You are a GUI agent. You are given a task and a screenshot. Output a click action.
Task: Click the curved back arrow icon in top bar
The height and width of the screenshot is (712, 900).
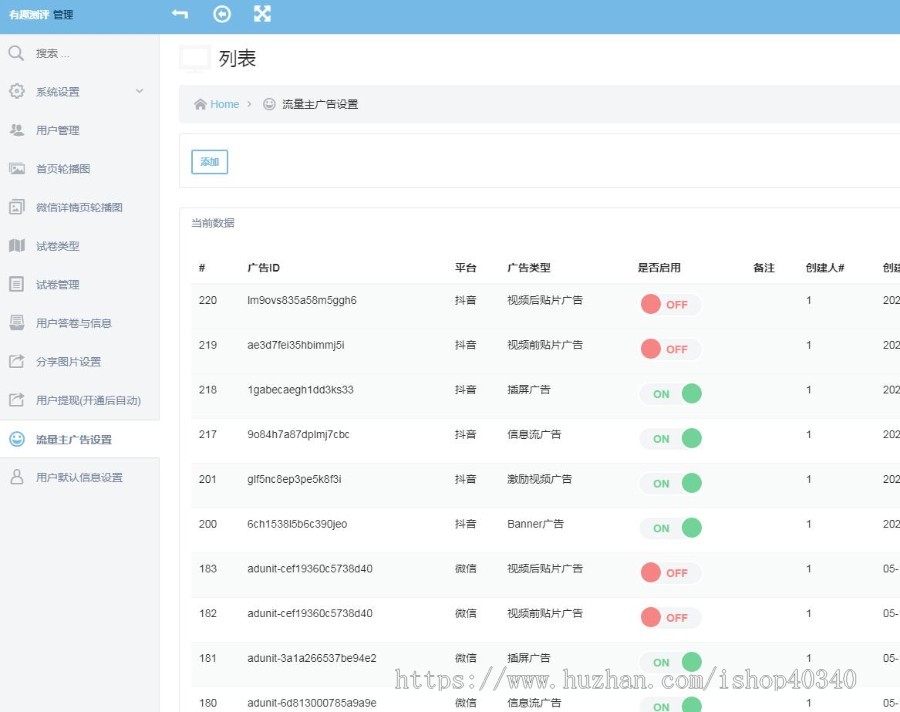pos(180,14)
